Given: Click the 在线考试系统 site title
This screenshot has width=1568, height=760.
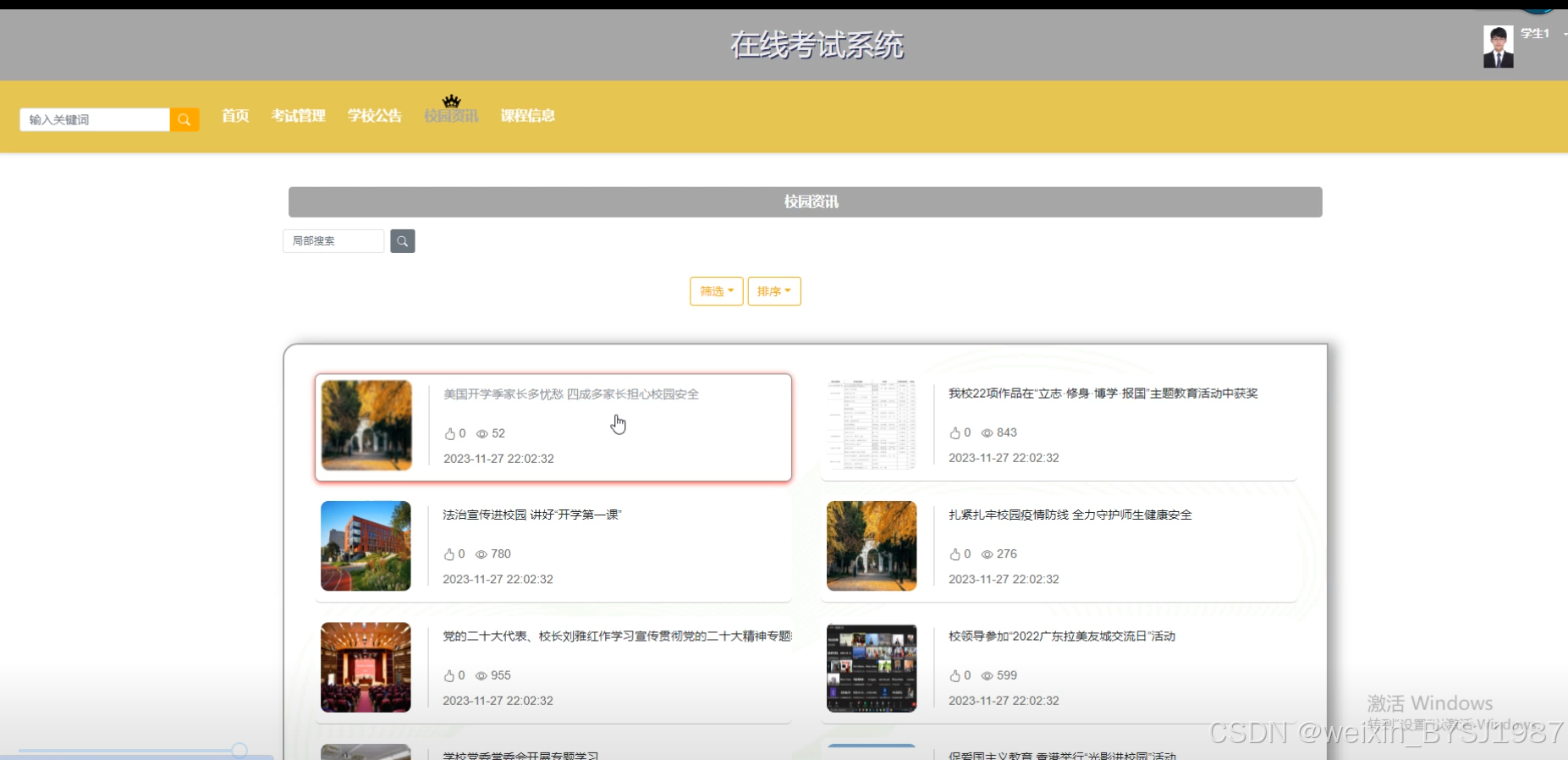Looking at the screenshot, I should pyautogui.click(x=817, y=45).
